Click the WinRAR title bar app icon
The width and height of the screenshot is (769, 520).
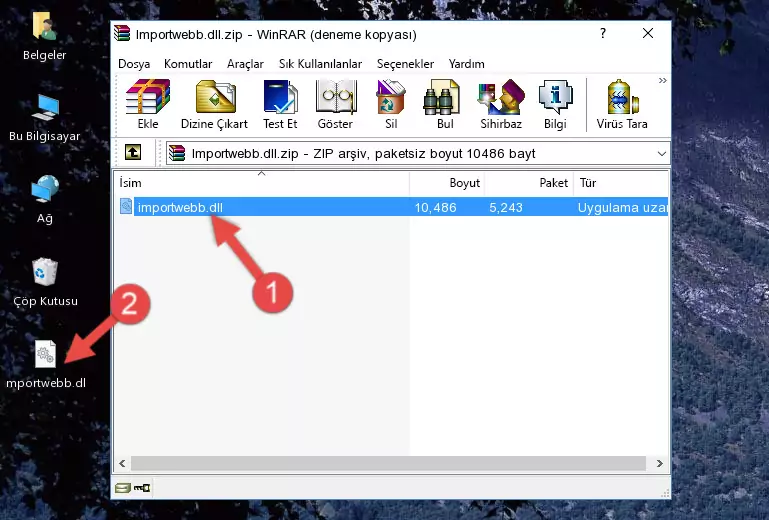coord(122,33)
